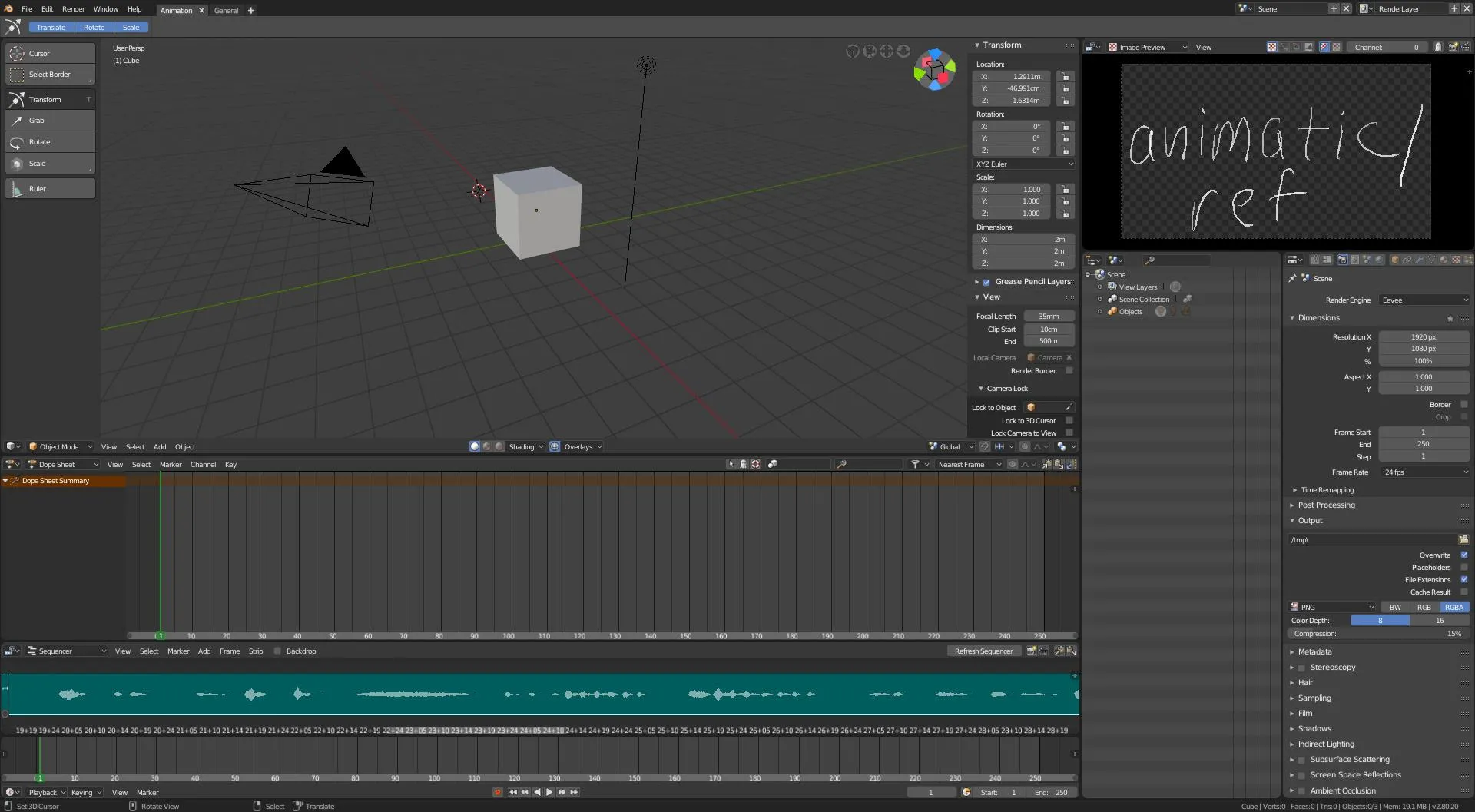Enable Lock Camera to View checkbox

[x=1069, y=433]
